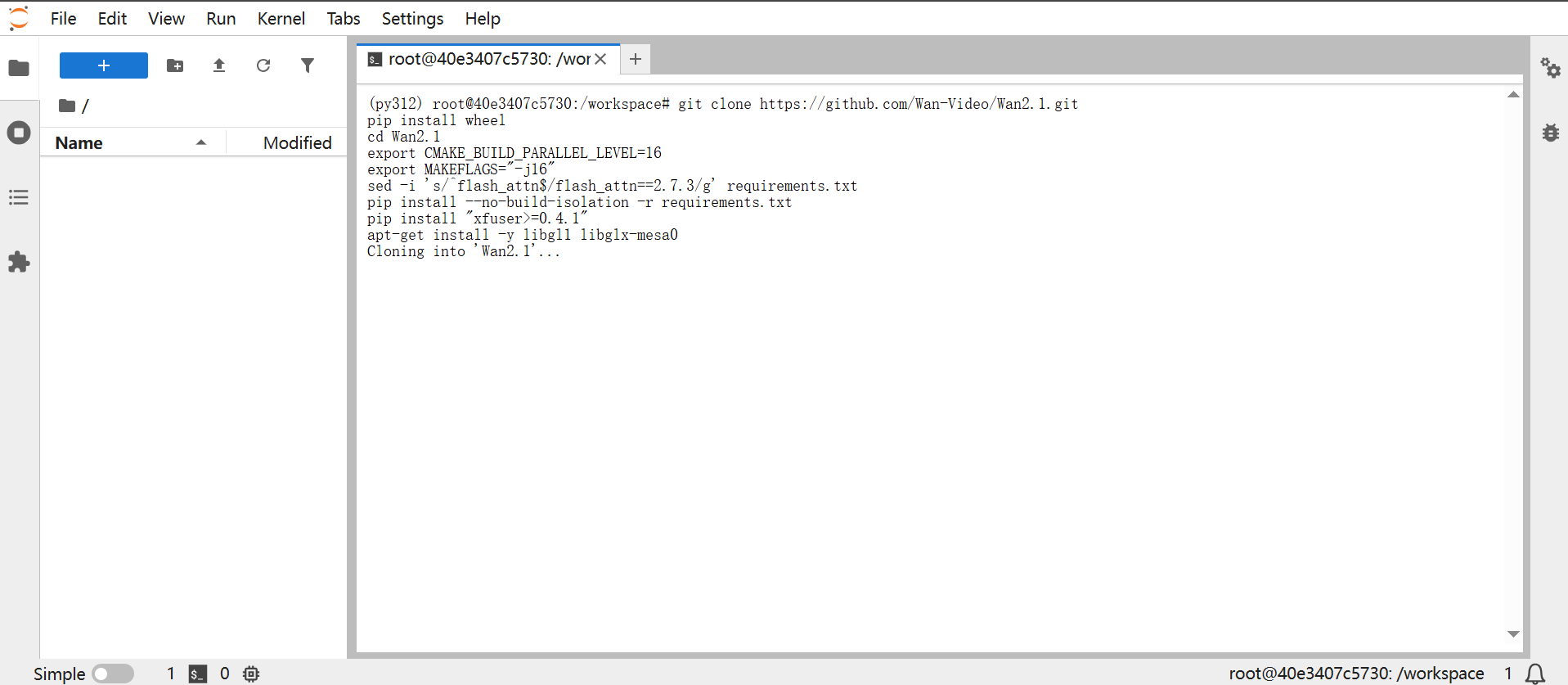Create a new folder
Viewport: 1568px width, 685px height.
click(175, 65)
